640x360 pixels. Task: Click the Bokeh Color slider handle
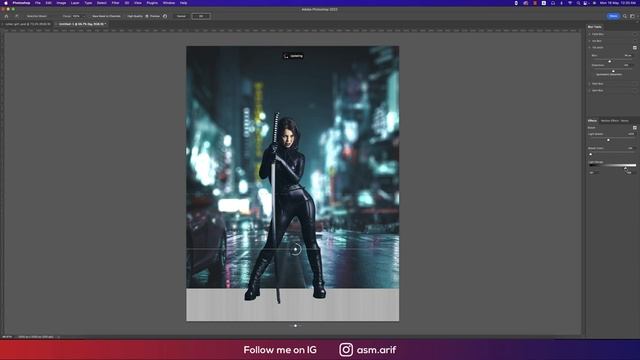pyautogui.click(x=591, y=154)
